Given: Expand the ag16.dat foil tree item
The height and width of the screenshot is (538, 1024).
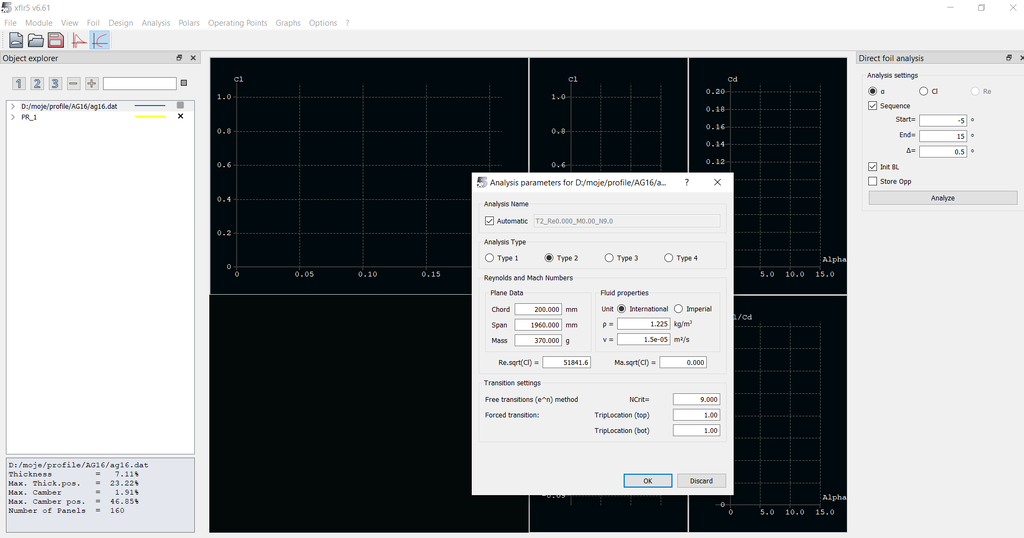Looking at the screenshot, I should (x=12, y=106).
